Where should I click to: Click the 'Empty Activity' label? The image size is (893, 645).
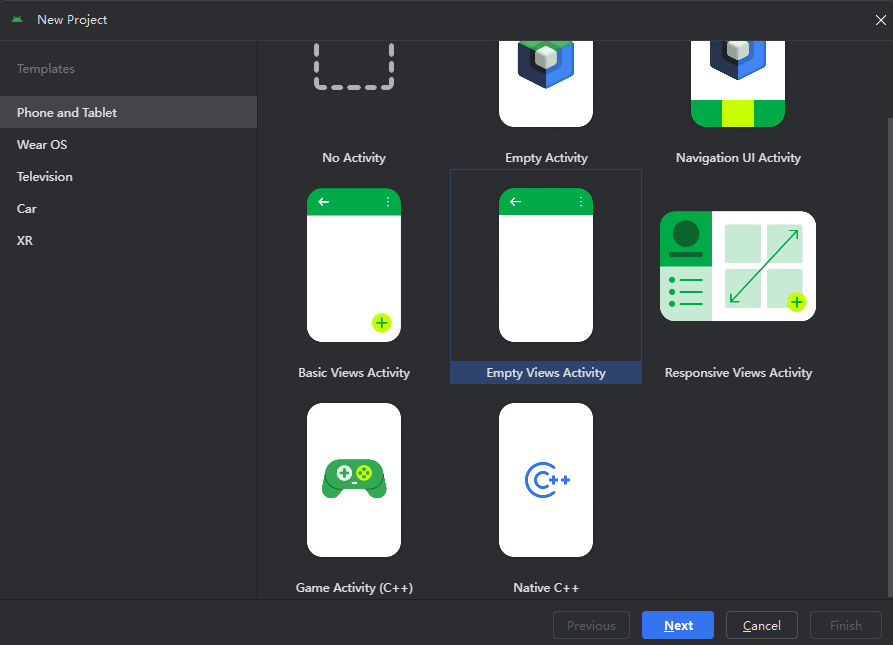click(x=546, y=158)
